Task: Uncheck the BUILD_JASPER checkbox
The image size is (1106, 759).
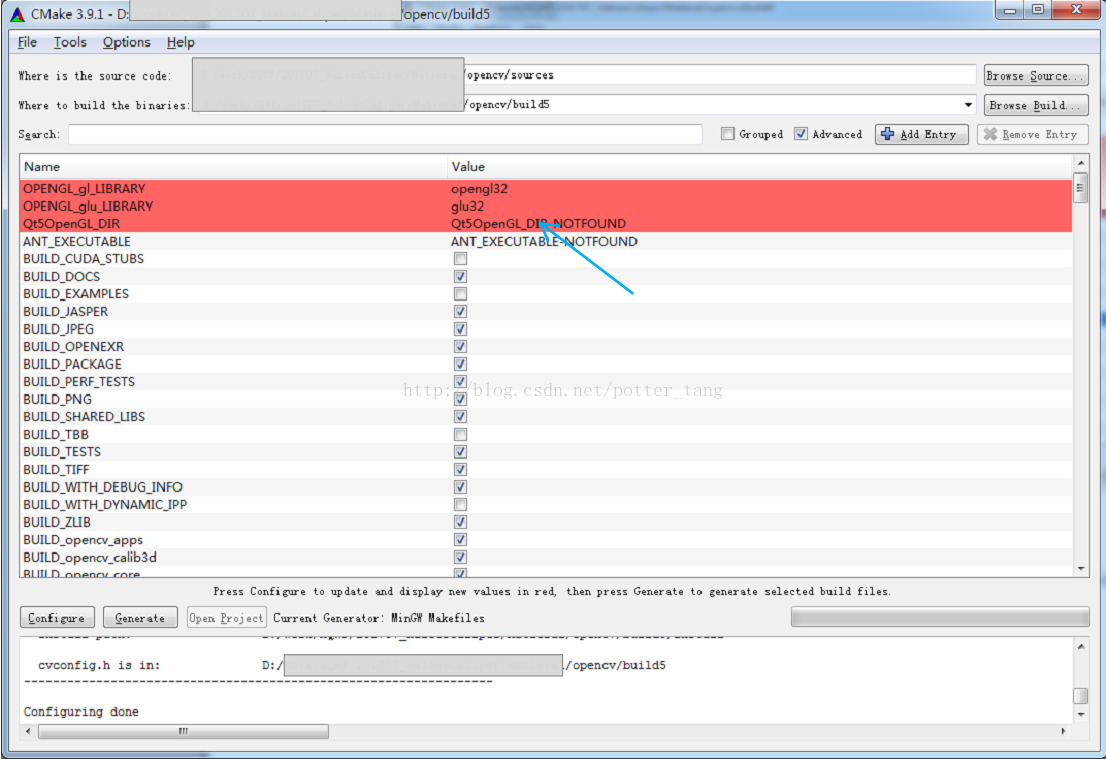Action: pyautogui.click(x=460, y=311)
